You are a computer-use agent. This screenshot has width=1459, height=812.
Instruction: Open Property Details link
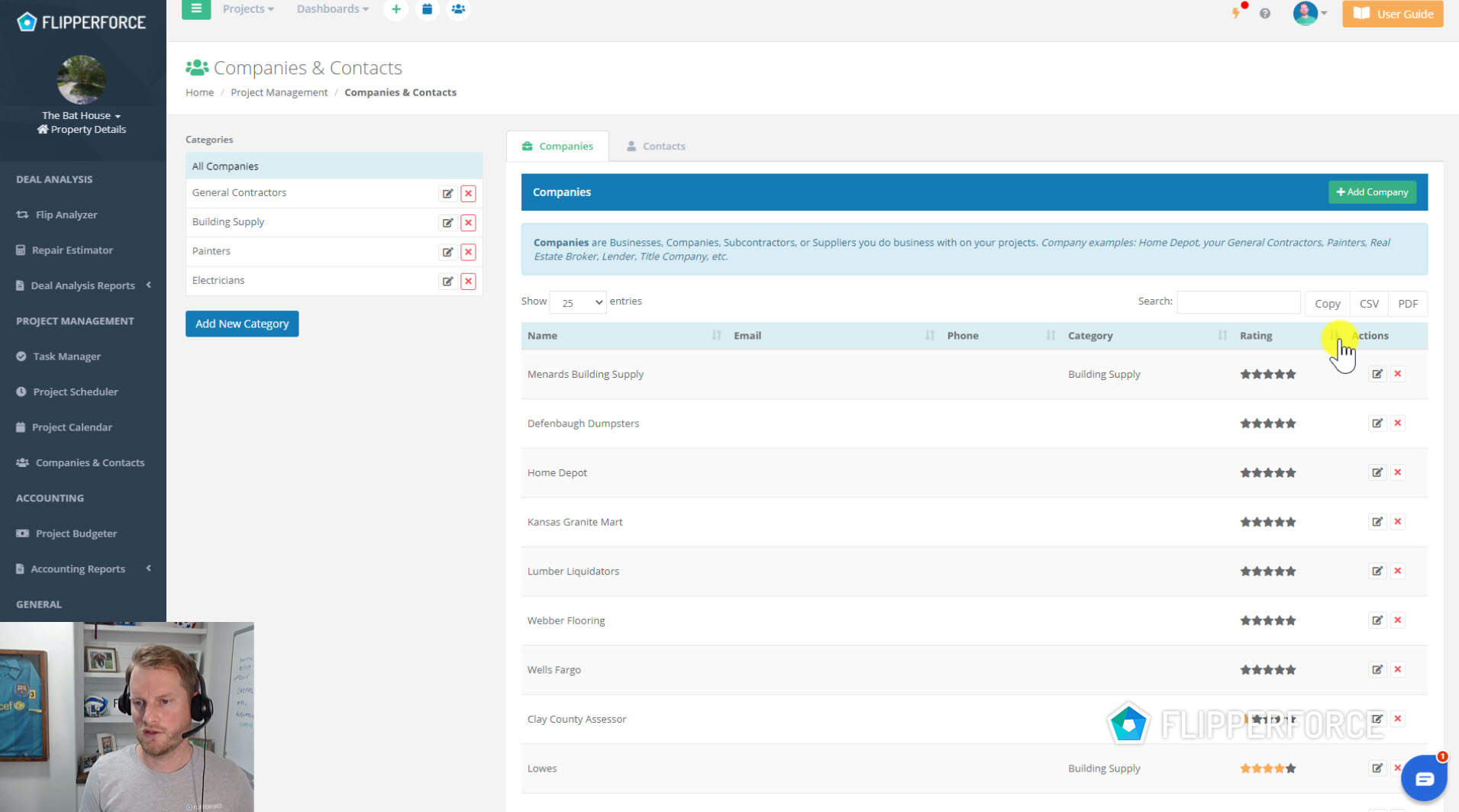tap(82, 130)
